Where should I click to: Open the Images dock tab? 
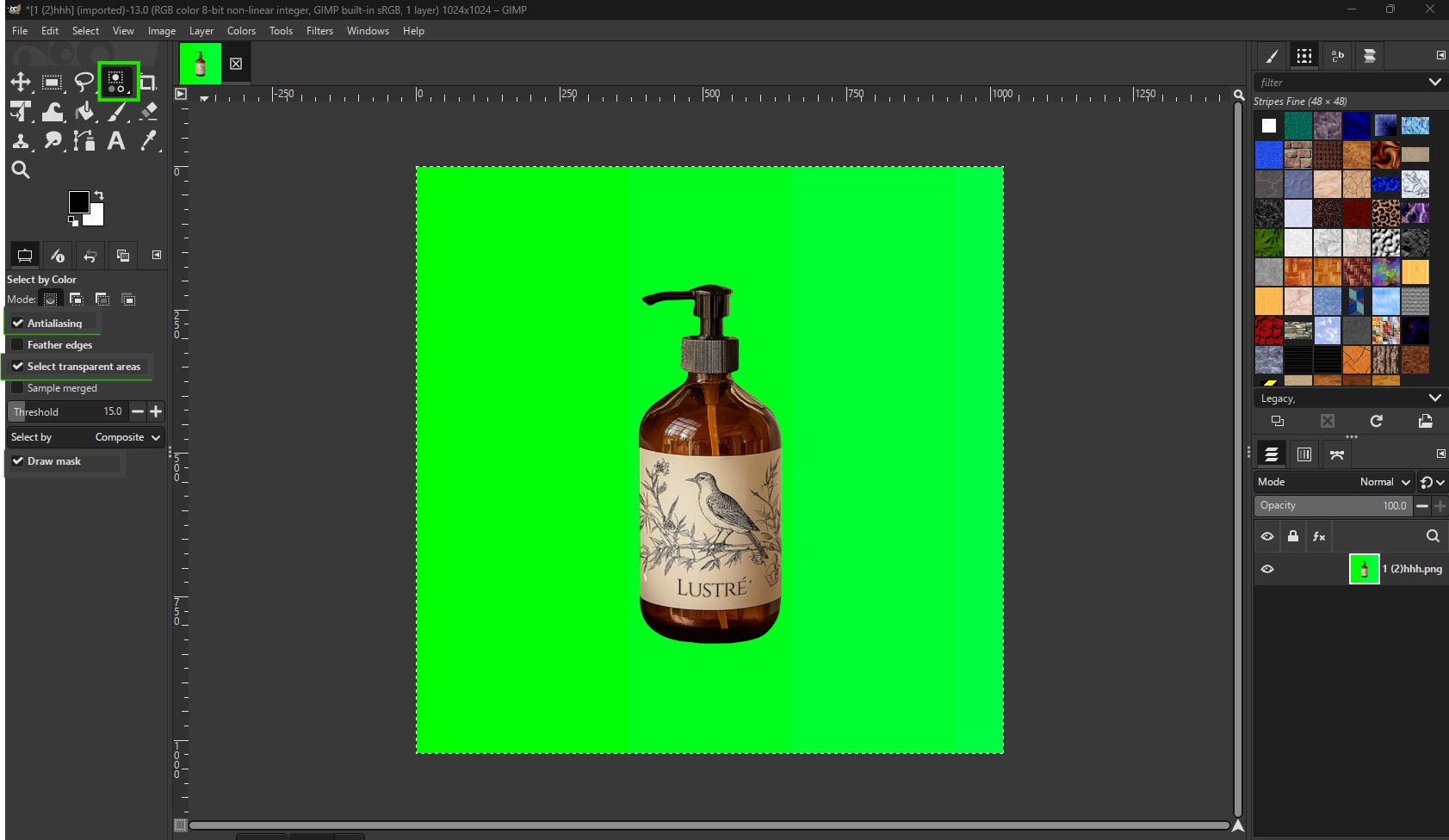point(123,256)
